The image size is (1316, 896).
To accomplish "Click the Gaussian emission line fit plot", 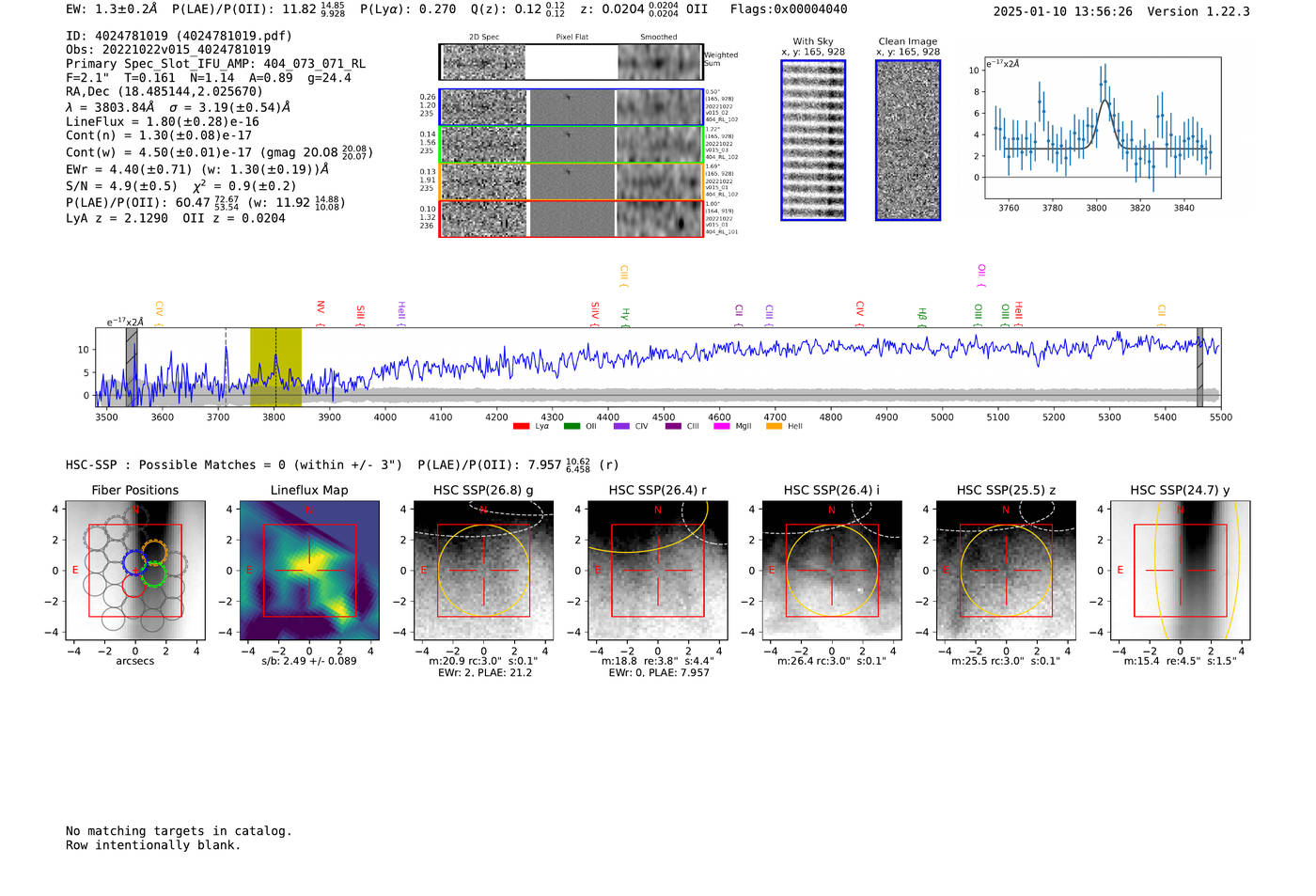I will (x=1103, y=128).
